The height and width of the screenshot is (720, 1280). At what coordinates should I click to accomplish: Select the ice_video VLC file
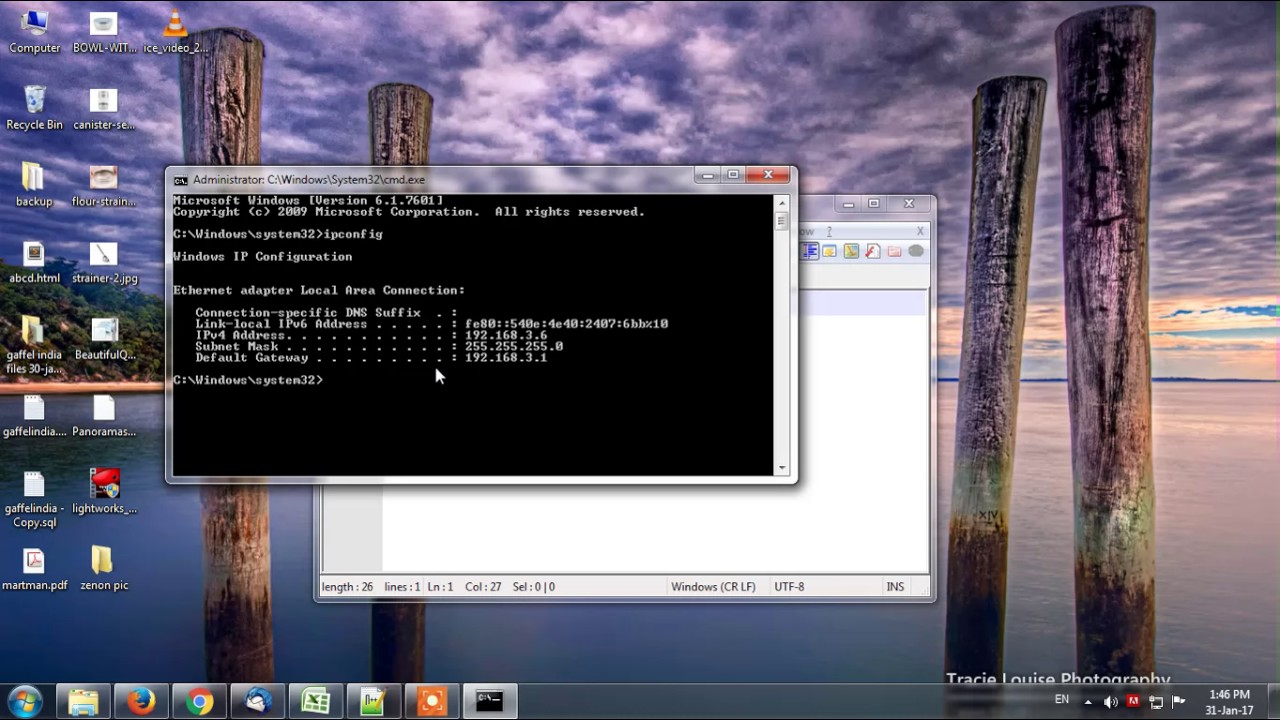pos(175,32)
